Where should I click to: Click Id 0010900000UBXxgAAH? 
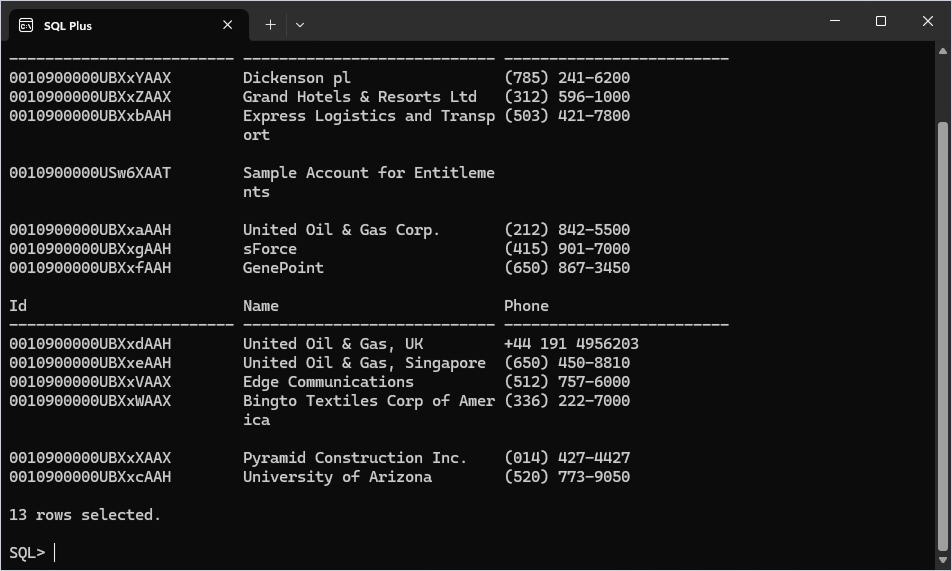(90, 248)
